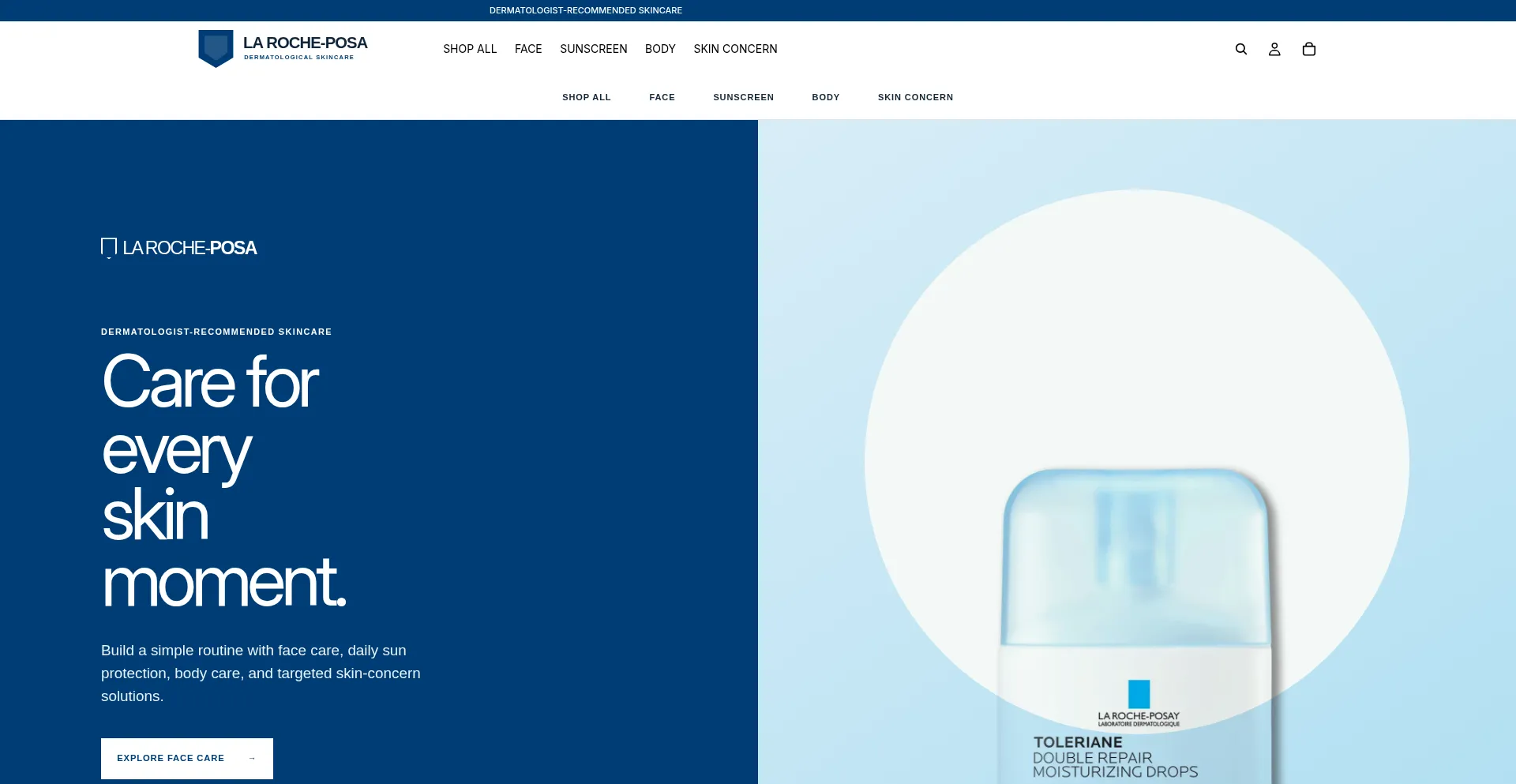Select SKIN CONCERN in secondary nav bar
This screenshot has height=784, width=1516.
pos(916,97)
